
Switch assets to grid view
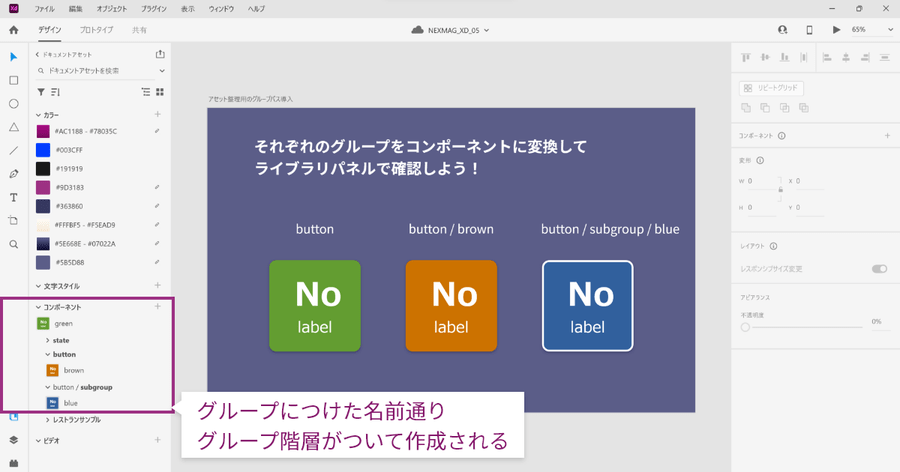[x=160, y=92]
